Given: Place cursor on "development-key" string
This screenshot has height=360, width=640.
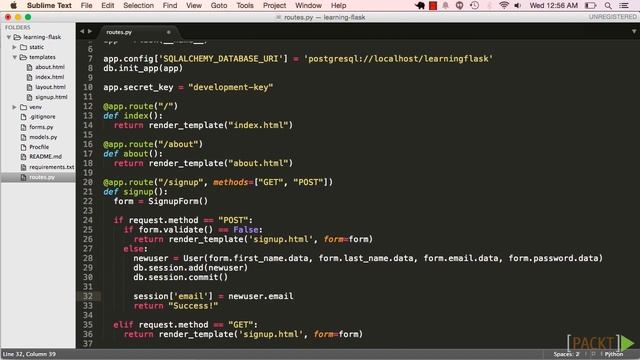Looking at the screenshot, I should (231, 87).
